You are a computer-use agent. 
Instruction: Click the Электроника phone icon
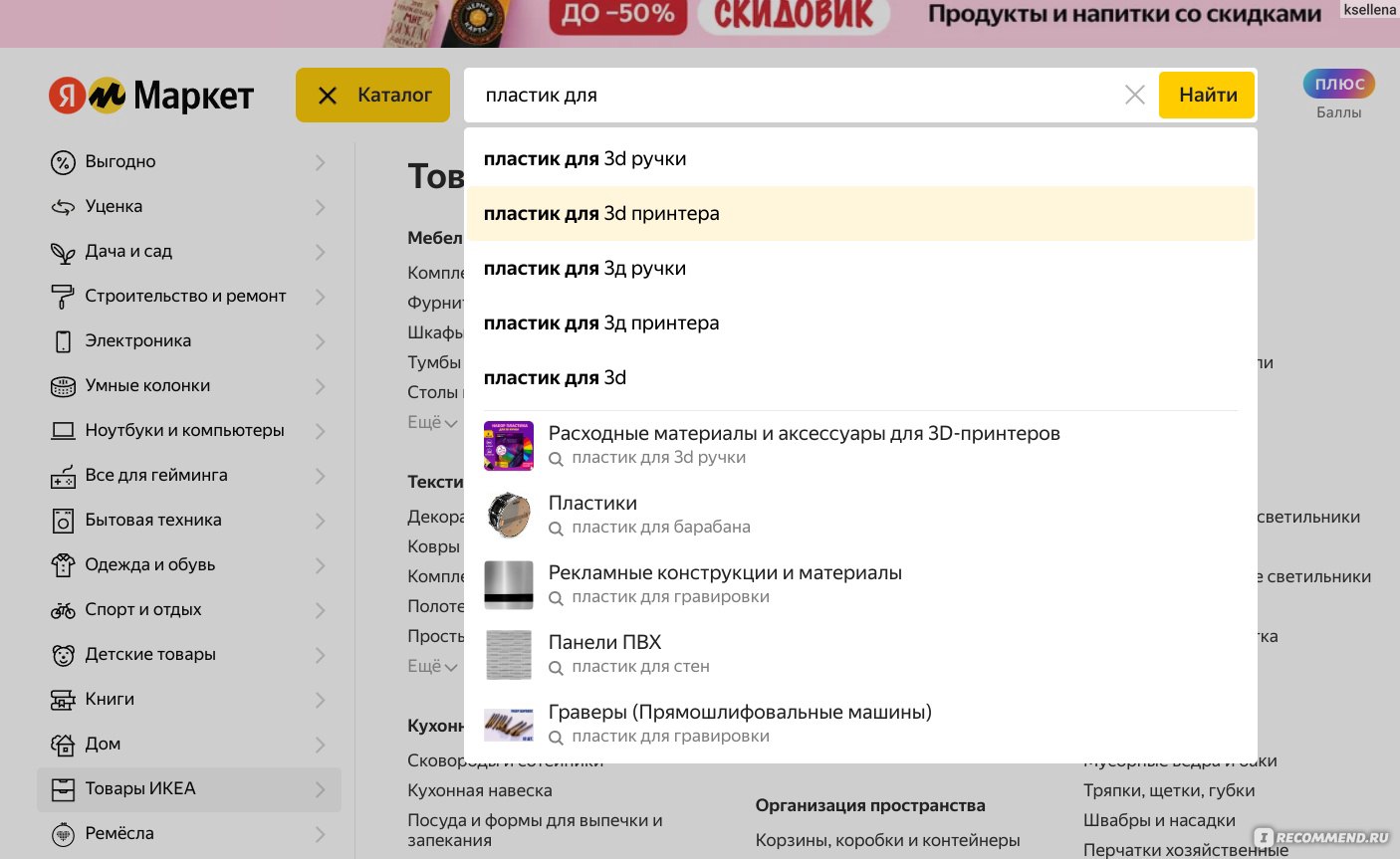click(63, 341)
